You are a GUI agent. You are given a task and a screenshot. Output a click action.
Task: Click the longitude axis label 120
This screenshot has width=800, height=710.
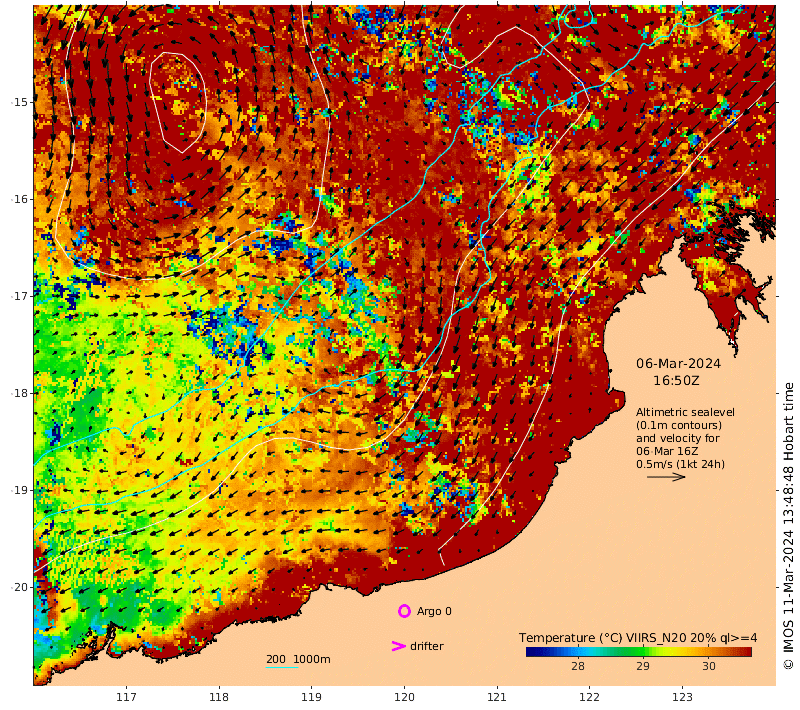click(x=404, y=697)
